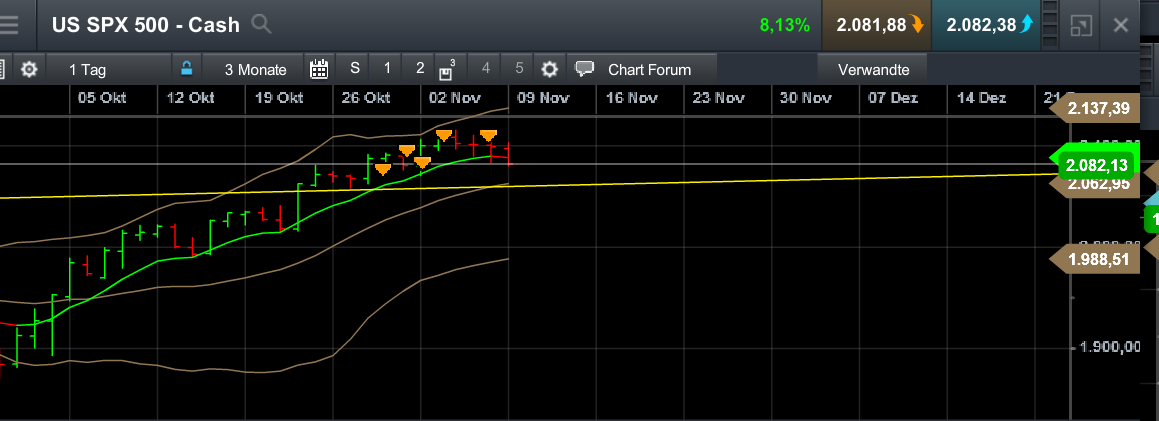Viewport: 1159px width, 421px height.
Task: Open the Verwandte related instruments tab
Action: point(873,69)
